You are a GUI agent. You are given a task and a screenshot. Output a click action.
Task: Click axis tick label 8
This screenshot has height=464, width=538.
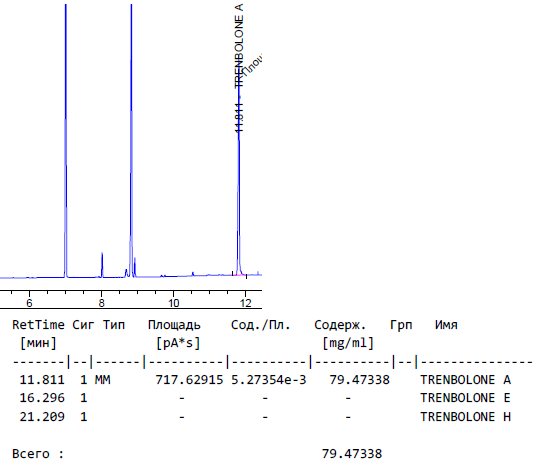(101, 303)
